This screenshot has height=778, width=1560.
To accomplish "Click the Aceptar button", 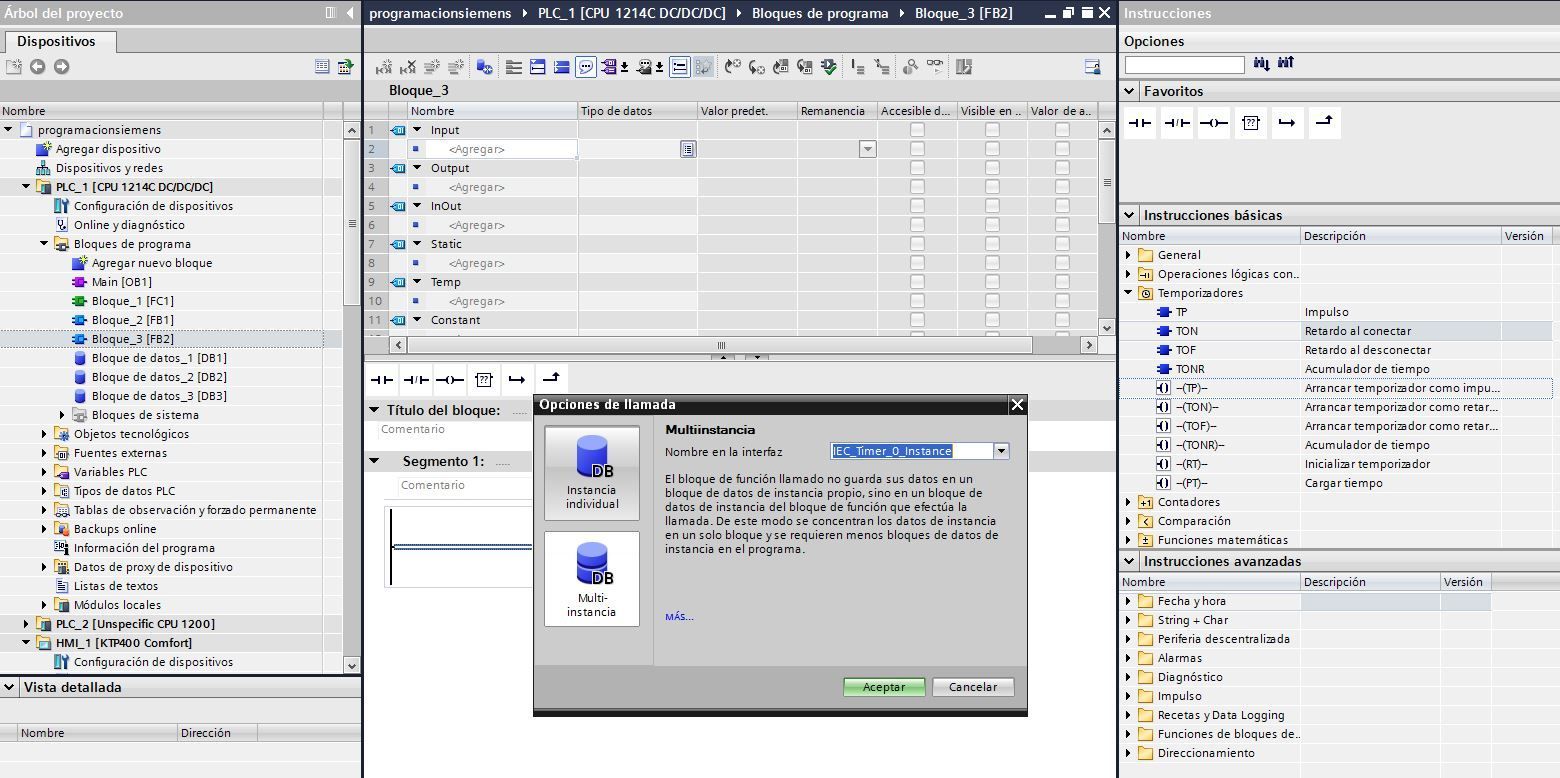I will point(884,687).
